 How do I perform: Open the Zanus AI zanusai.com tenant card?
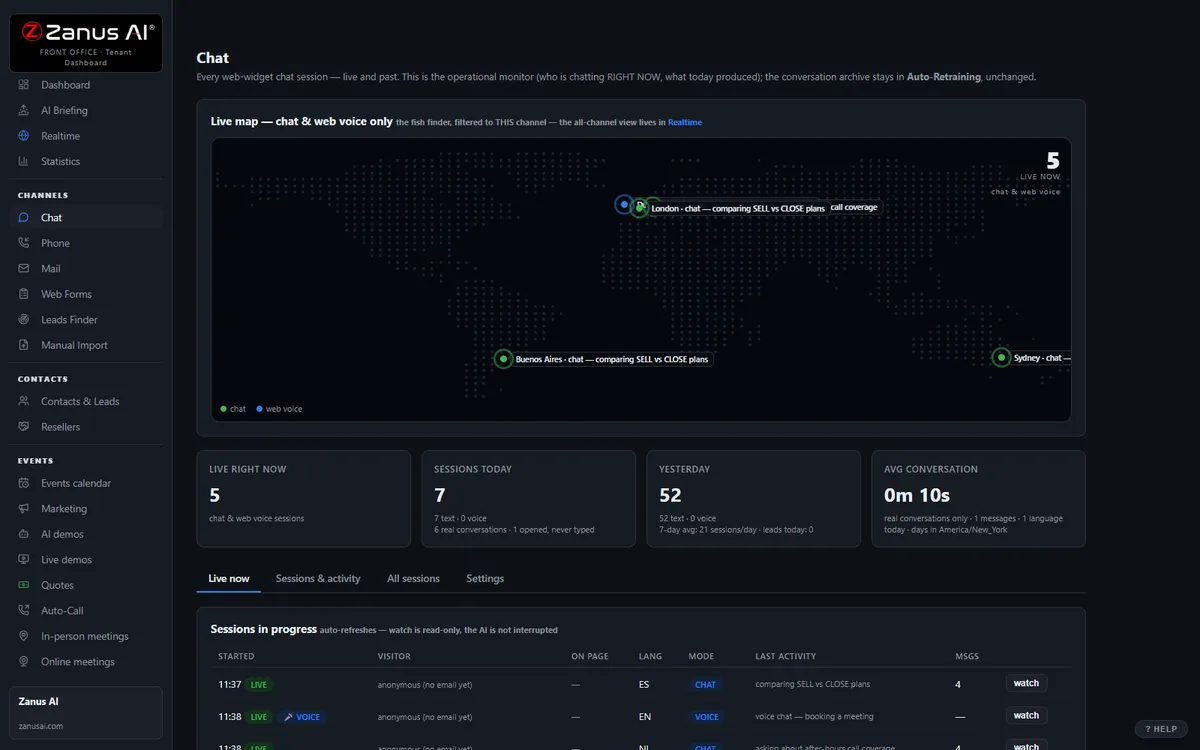click(86, 713)
